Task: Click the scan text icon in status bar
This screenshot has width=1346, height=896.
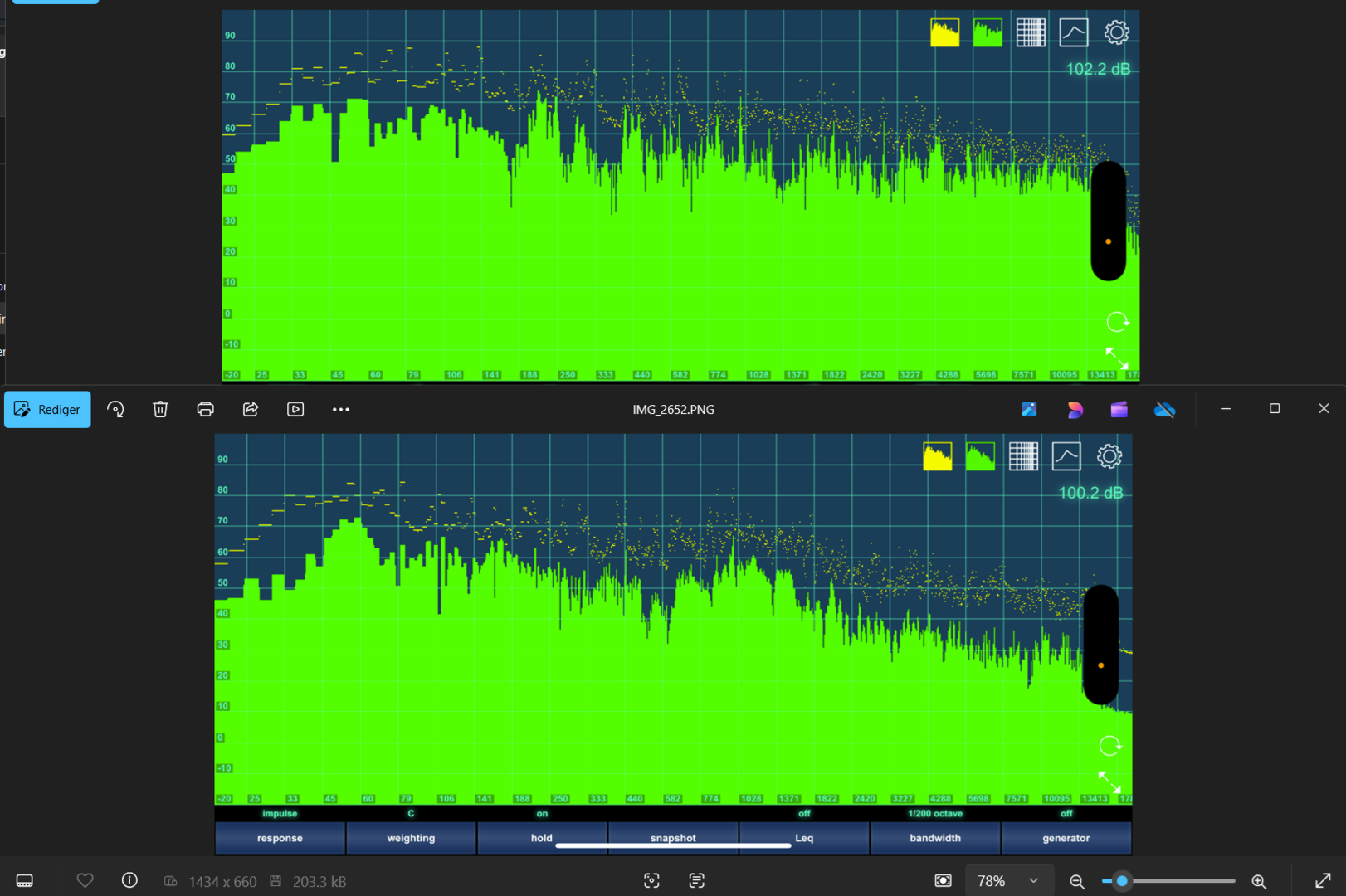Action: point(697,880)
